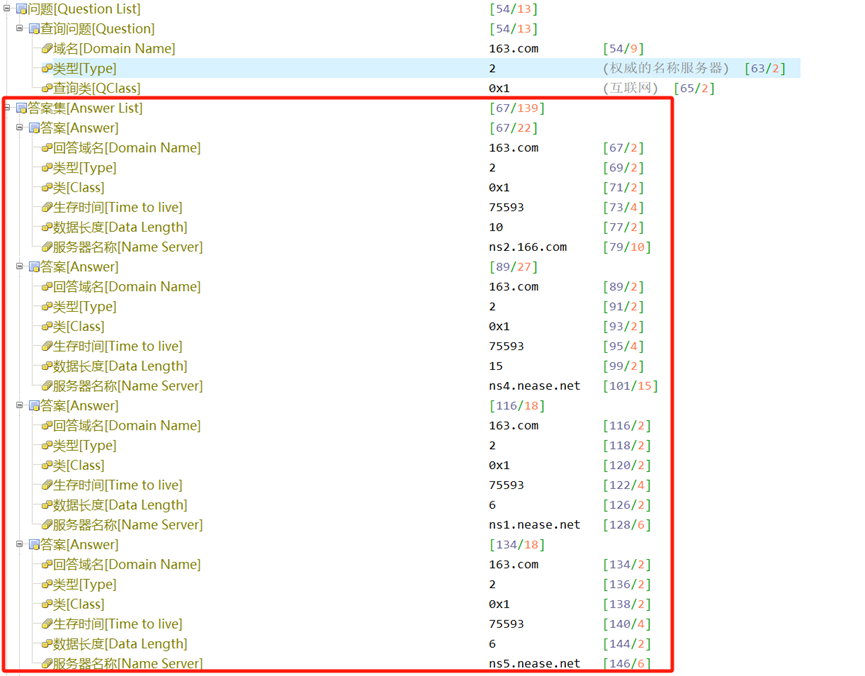The width and height of the screenshot is (865, 676).
Task: Click the Time to live icon at offset 140/4
Action: pyautogui.click(x=47, y=624)
